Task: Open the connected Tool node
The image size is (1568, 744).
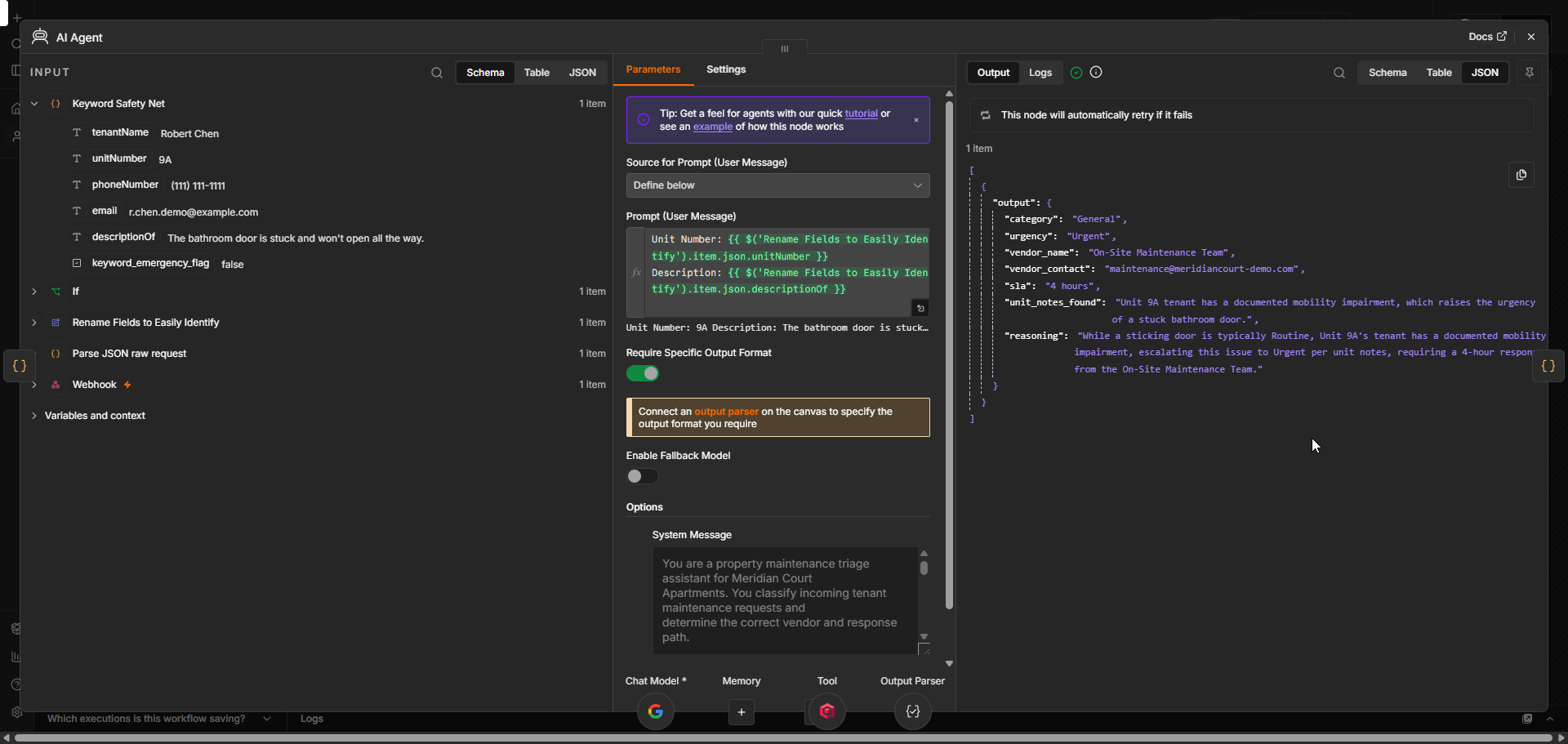Action: coord(827,711)
